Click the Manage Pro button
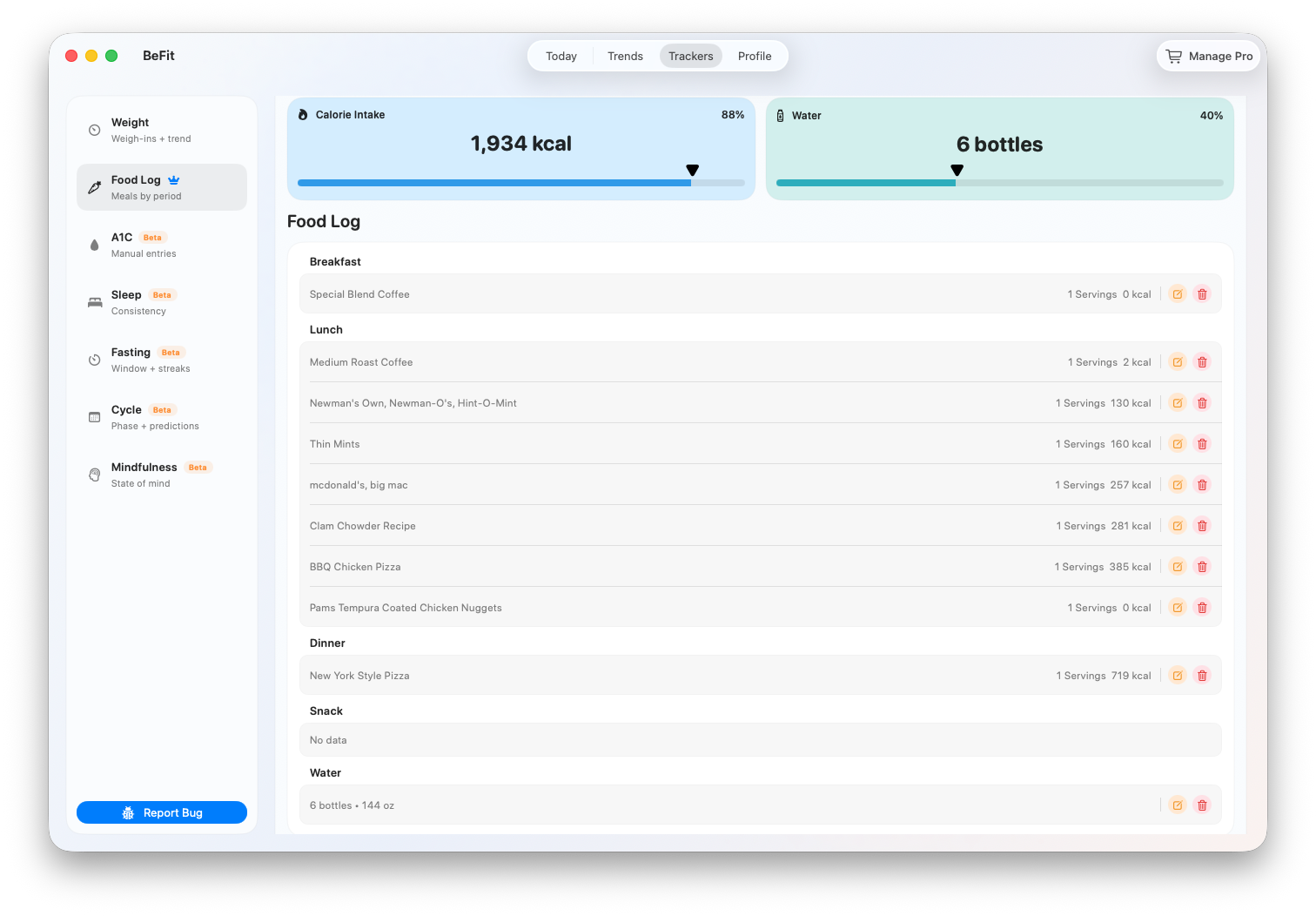Viewport: 1316px width, 916px height. (1209, 56)
